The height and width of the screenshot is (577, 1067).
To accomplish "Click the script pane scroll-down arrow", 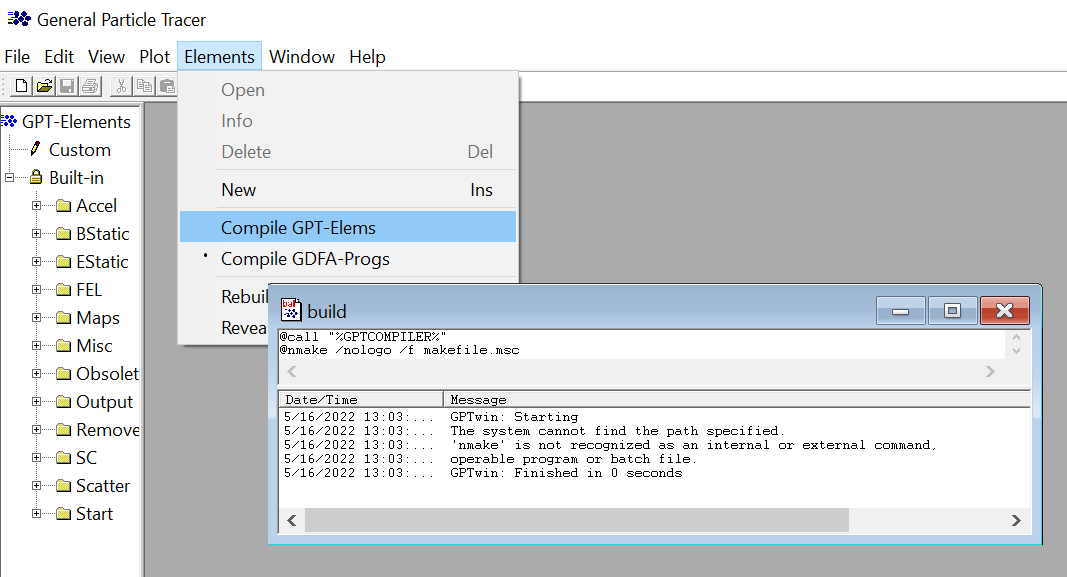I will [x=1017, y=351].
